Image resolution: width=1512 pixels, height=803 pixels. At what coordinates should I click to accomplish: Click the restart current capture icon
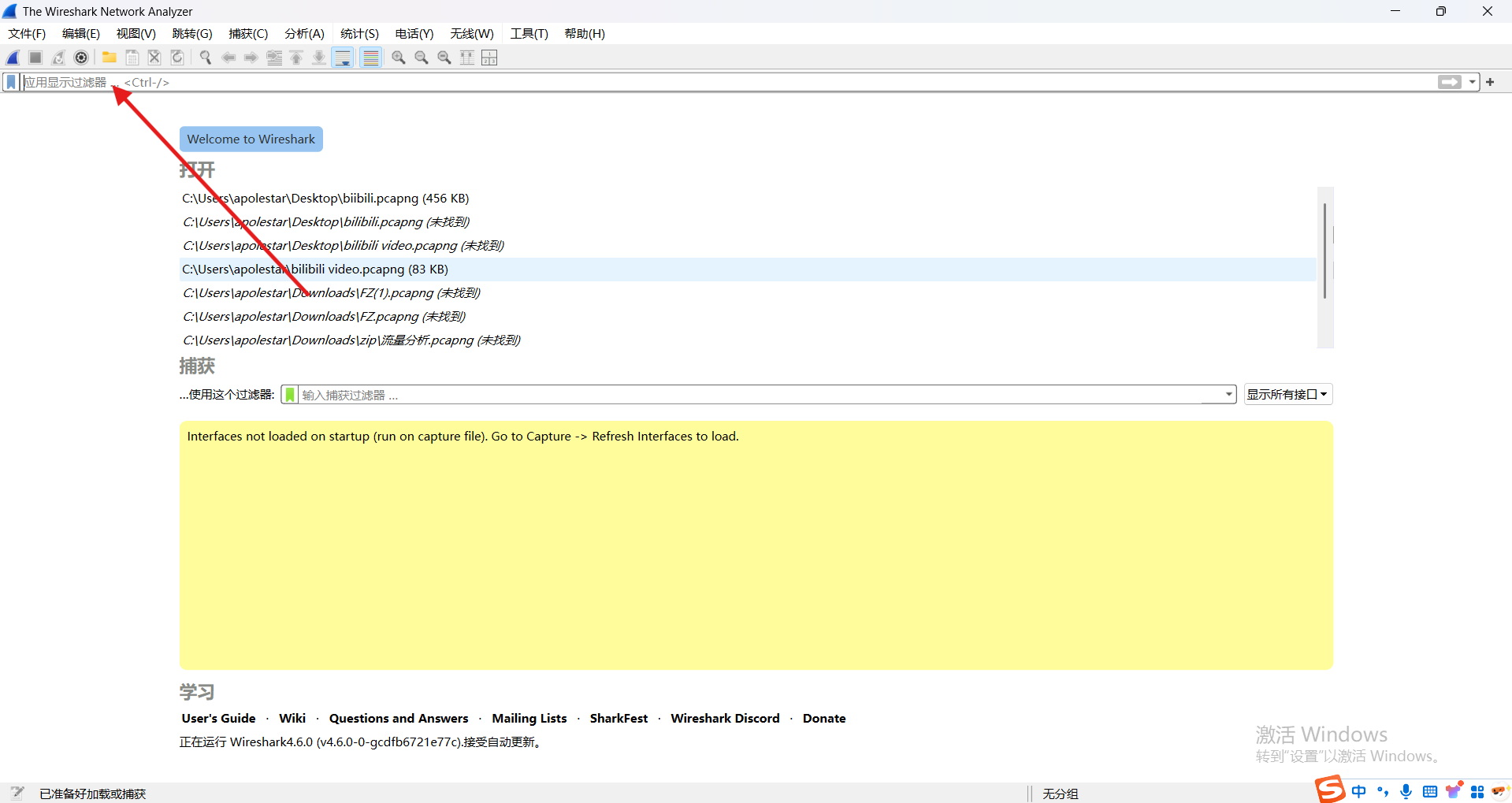coord(58,58)
